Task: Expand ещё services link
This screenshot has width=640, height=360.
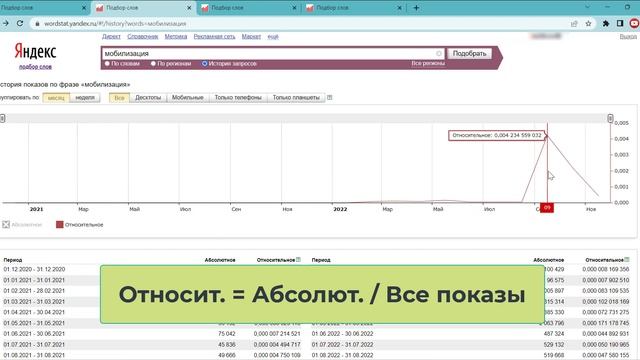Action: (x=273, y=36)
